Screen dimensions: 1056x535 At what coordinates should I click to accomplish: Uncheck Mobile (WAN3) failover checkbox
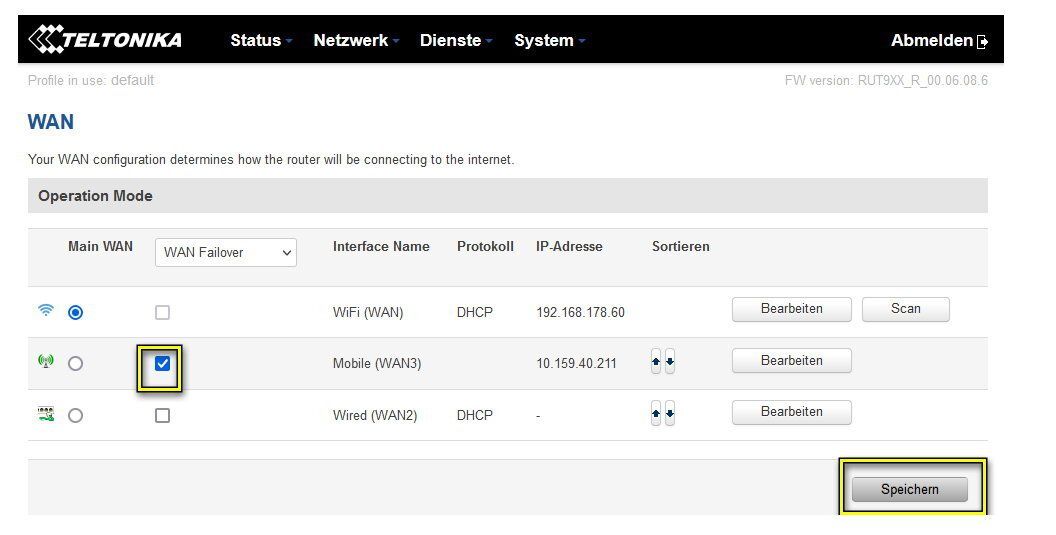163,364
